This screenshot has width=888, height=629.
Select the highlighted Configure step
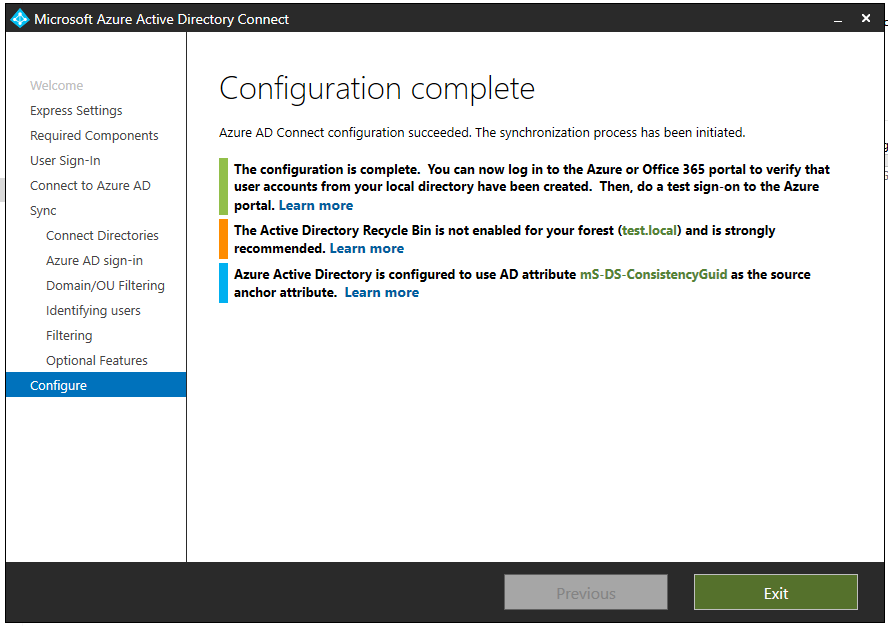point(96,385)
